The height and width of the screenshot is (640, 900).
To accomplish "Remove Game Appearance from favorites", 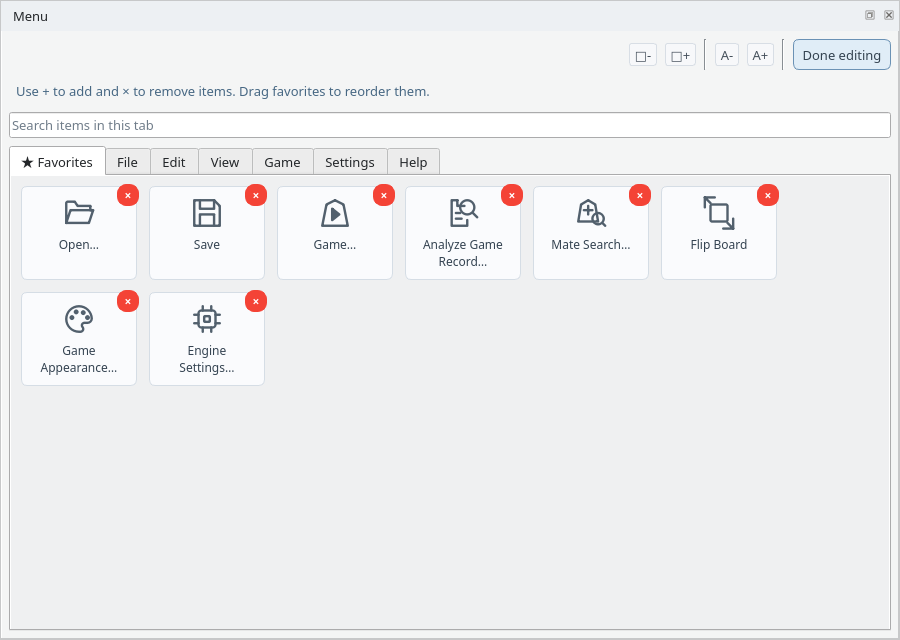I will point(128,301).
